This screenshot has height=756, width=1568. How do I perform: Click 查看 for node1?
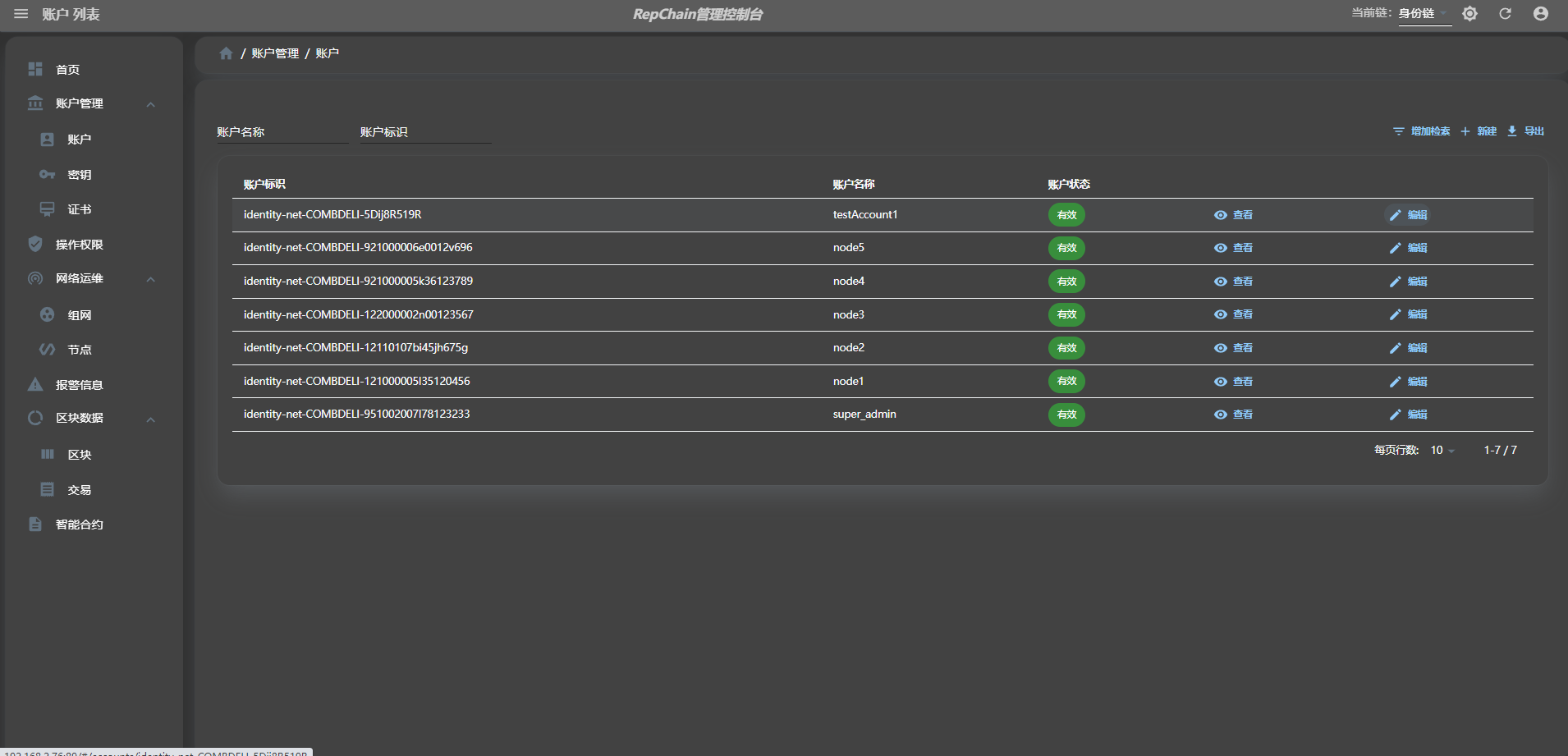[1233, 382]
